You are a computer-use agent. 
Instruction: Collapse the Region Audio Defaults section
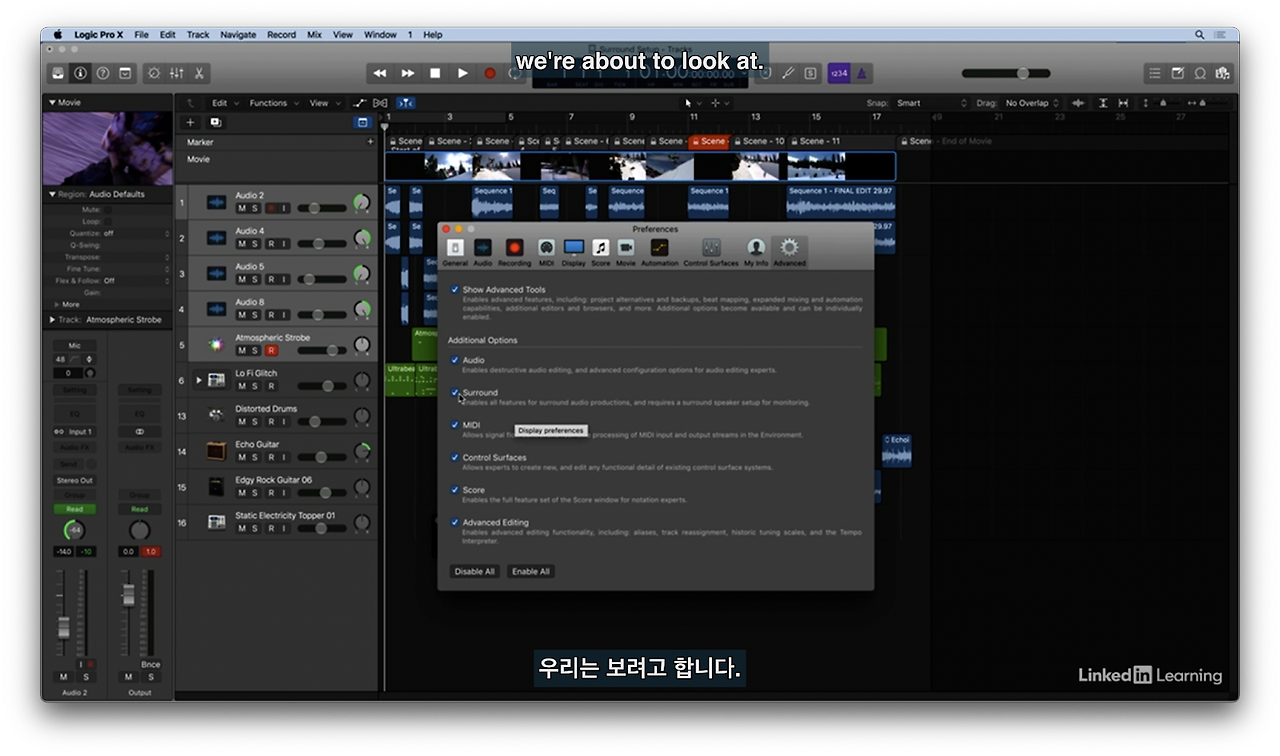(52, 194)
